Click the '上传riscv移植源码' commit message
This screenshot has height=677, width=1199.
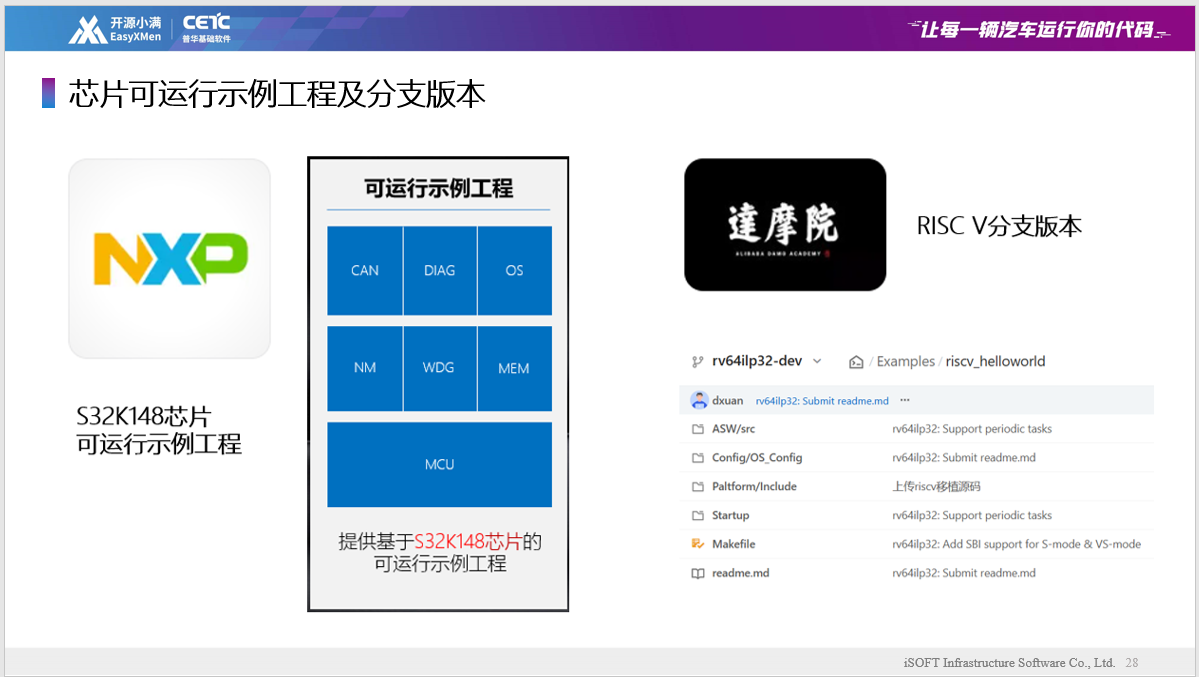[936, 487]
